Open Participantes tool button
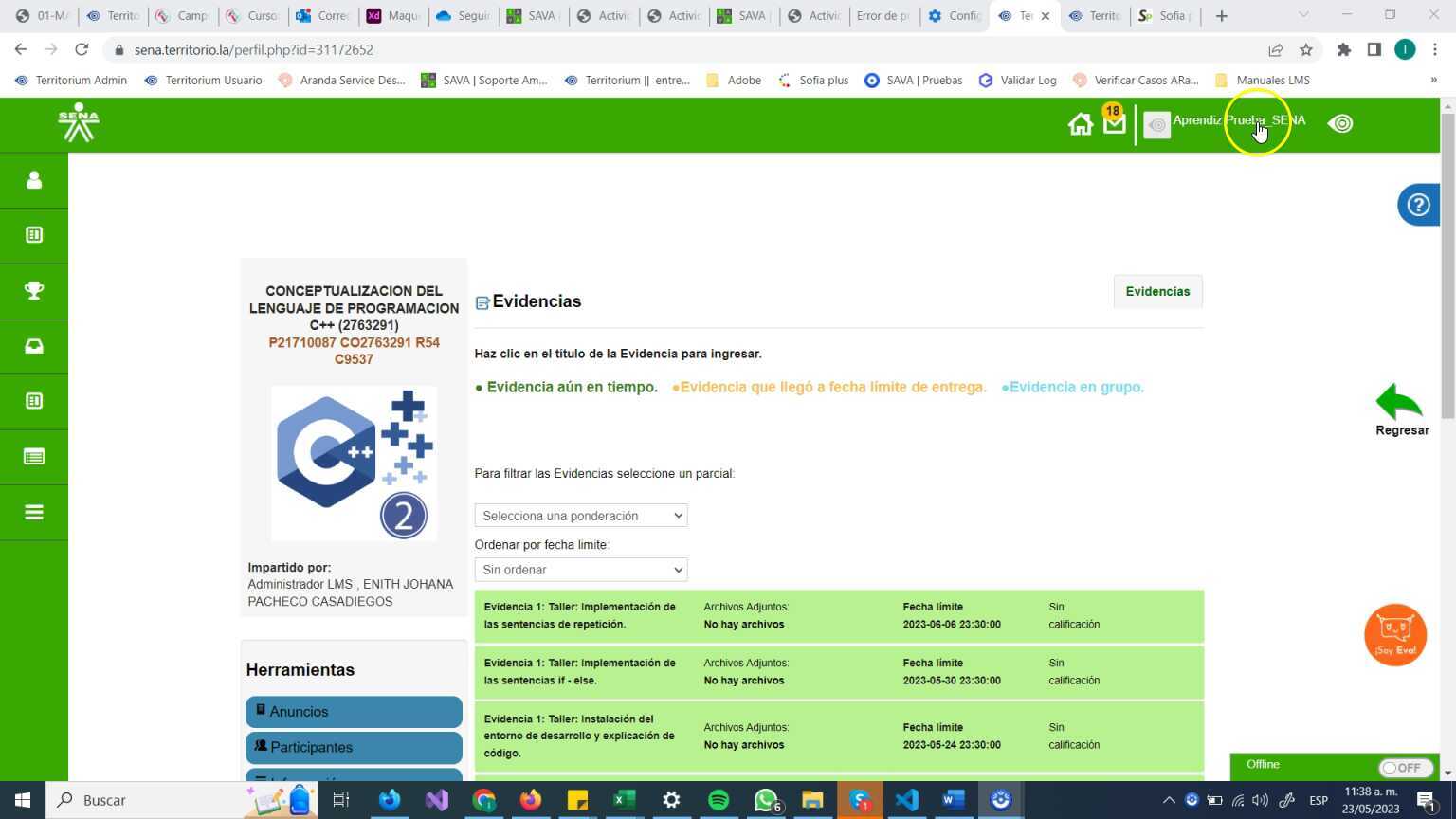This screenshot has height=819, width=1456. pos(354,748)
